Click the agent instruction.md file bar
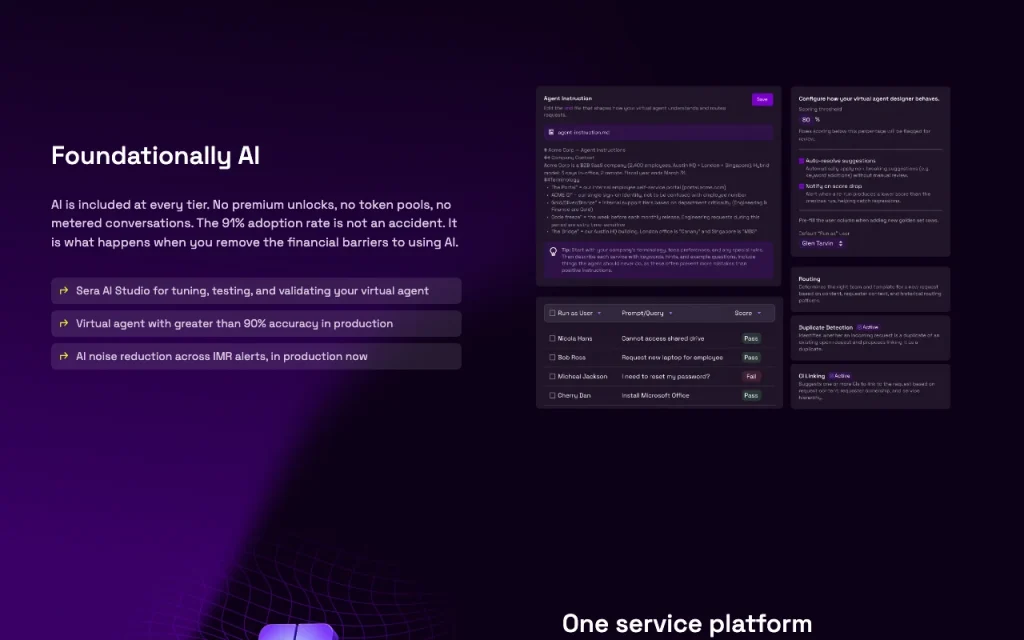This screenshot has height=640, width=1024. coord(658,132)
